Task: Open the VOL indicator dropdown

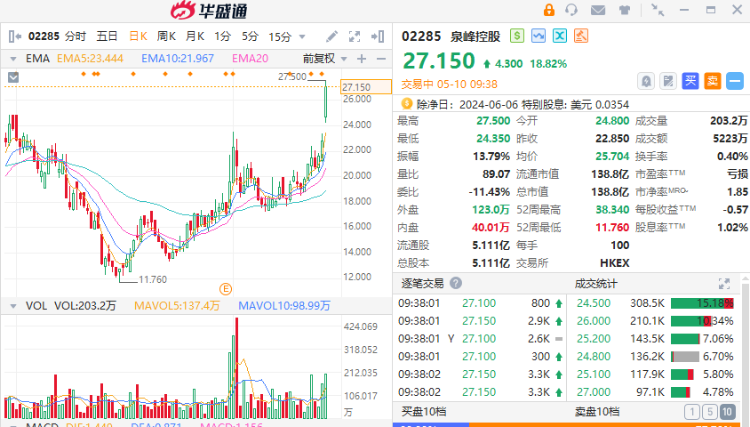Action: [x=13, y=306]
